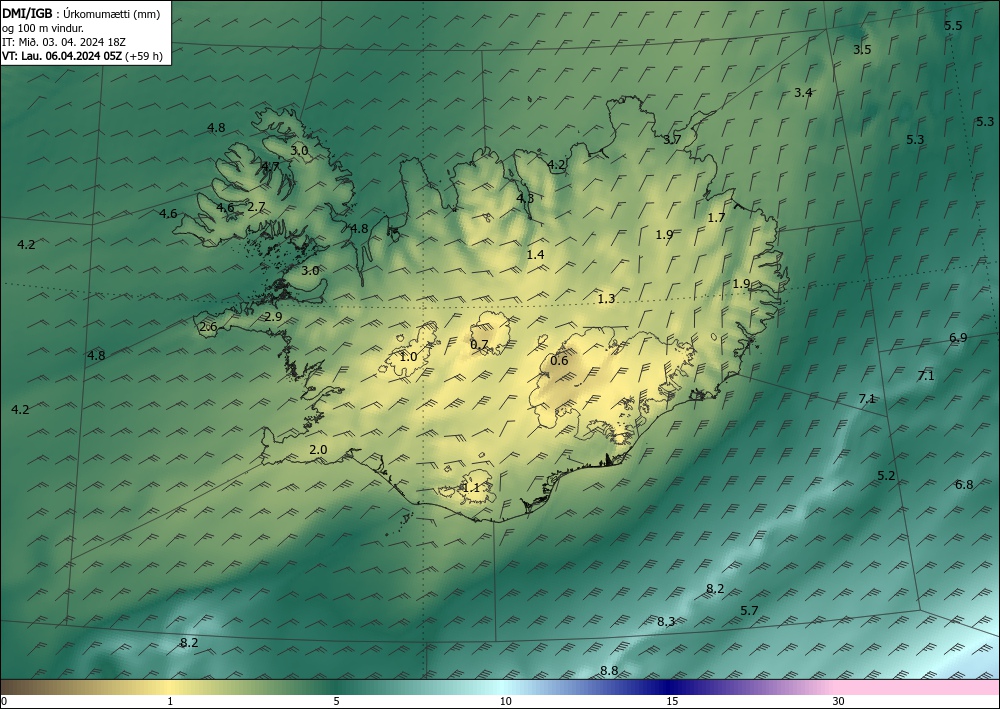The height and width of the screenshot is (709, 1000).
Task: Click the 'og 100 m vindur.' caption line
Action: (43, 28)
